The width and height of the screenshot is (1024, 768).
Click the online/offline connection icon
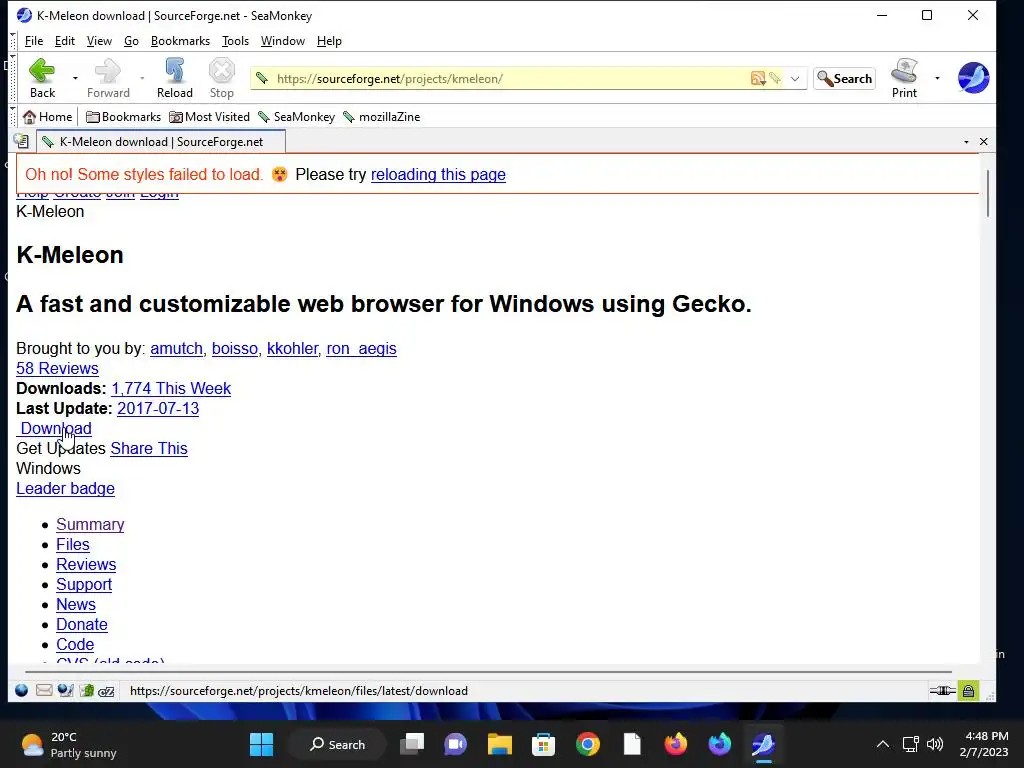click(942, 690)
